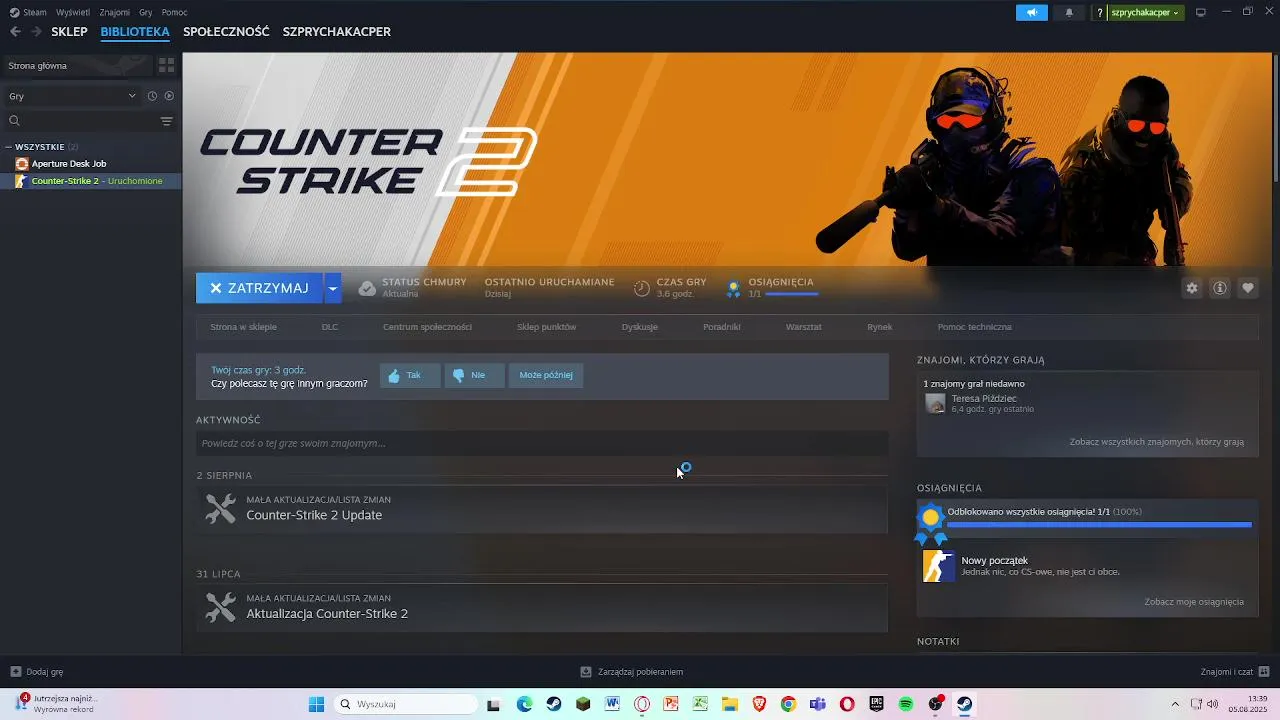Click the cloud status icon
The image size is (1280, 720).
tap(367, 288)
